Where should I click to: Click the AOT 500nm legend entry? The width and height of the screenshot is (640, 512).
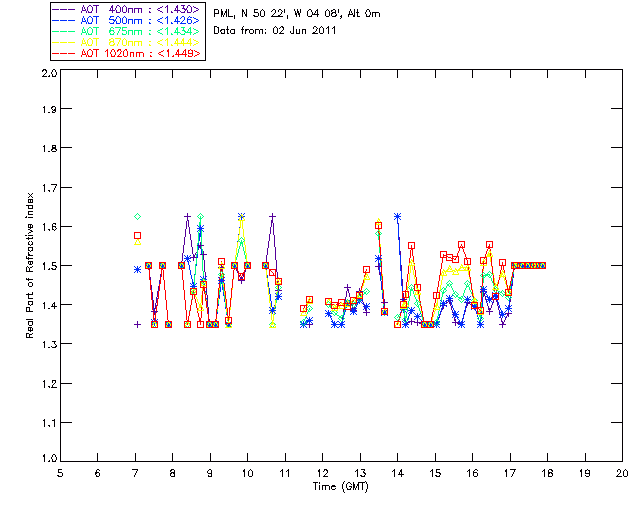[128, 20]
